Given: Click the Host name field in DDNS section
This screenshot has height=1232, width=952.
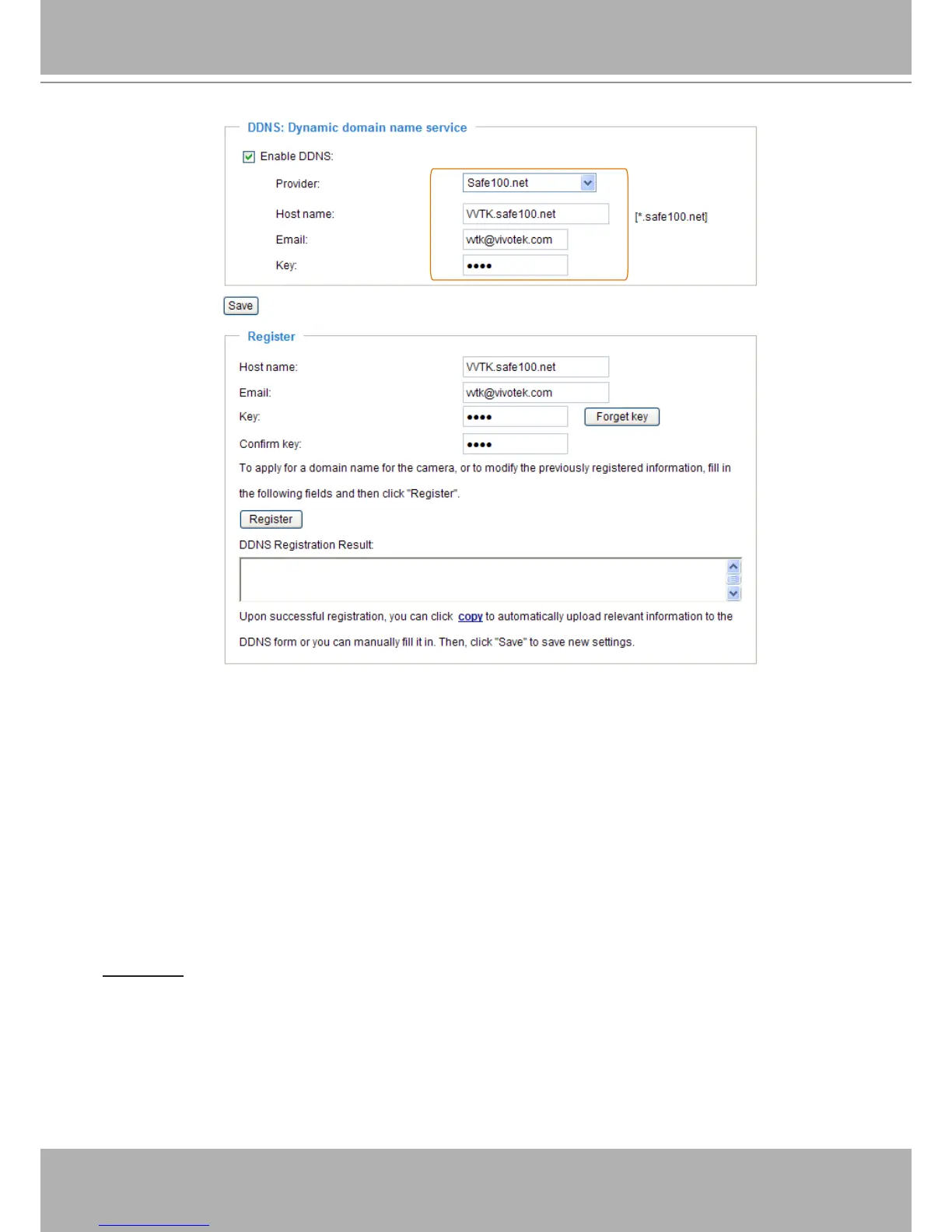Looking at the screenshot, I should tap(535, 214).
